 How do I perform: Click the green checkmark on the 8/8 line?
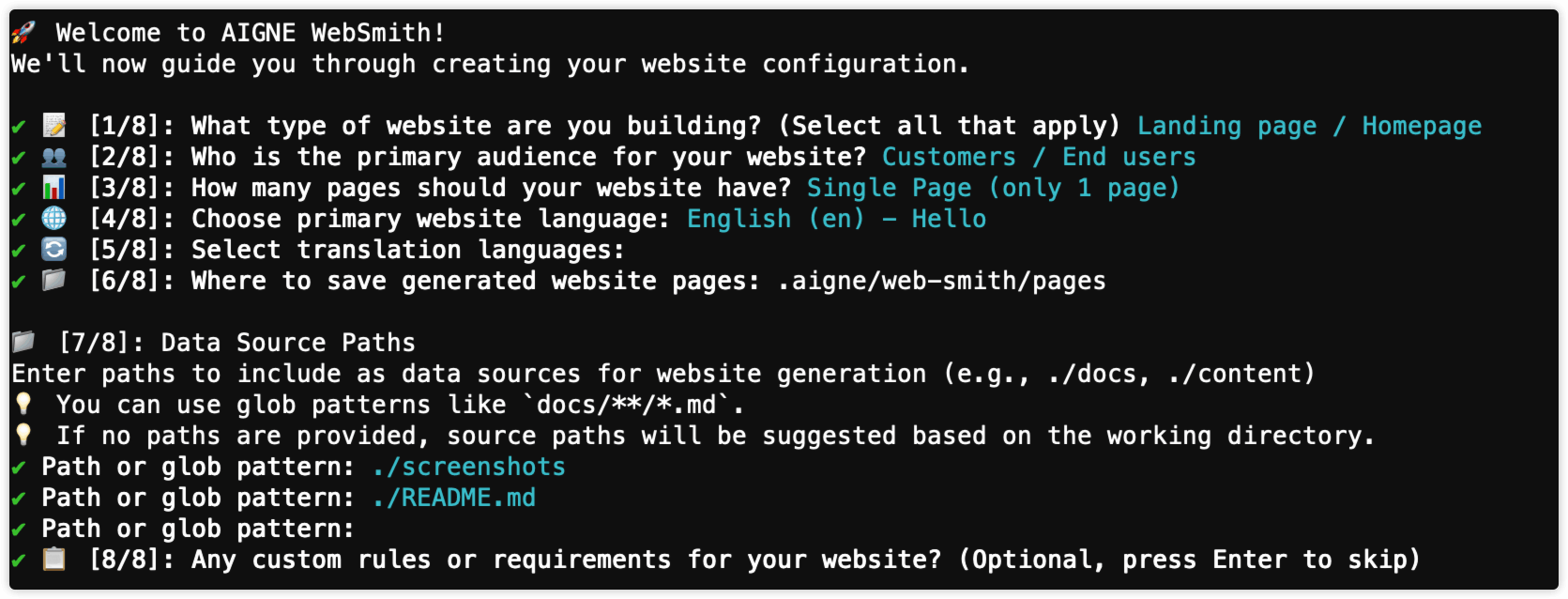point(19,561)
